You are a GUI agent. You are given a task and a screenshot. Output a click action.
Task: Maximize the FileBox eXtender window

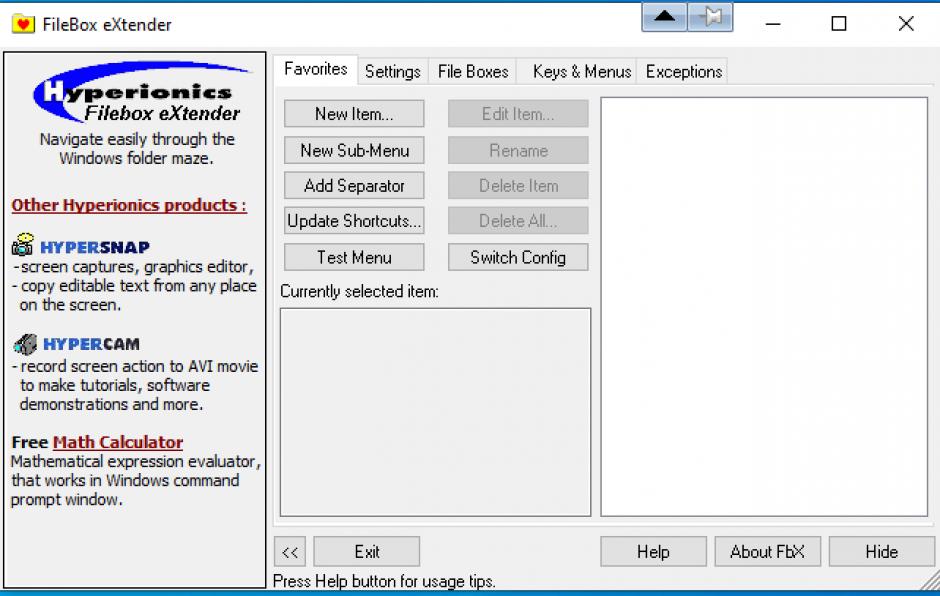pyautogui.click(x=839, y=24)
